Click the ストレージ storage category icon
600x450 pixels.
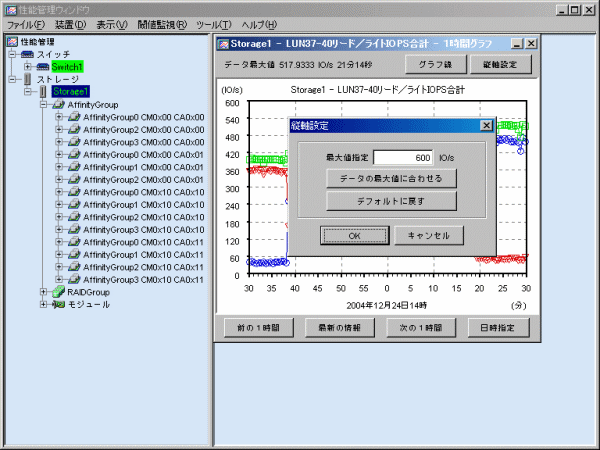pyautogui.click(x=28, y=79)
